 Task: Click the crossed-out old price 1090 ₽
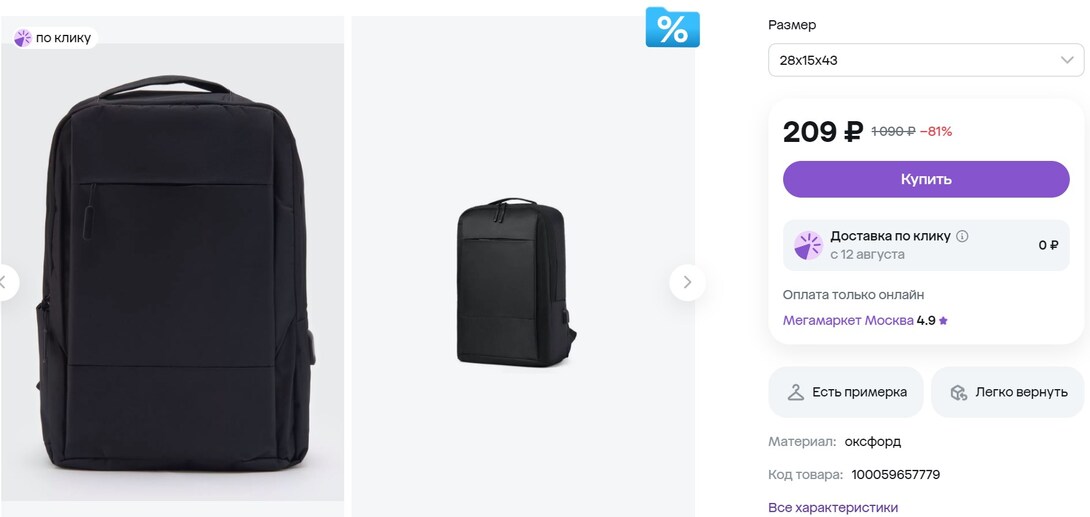click(893, 131)
